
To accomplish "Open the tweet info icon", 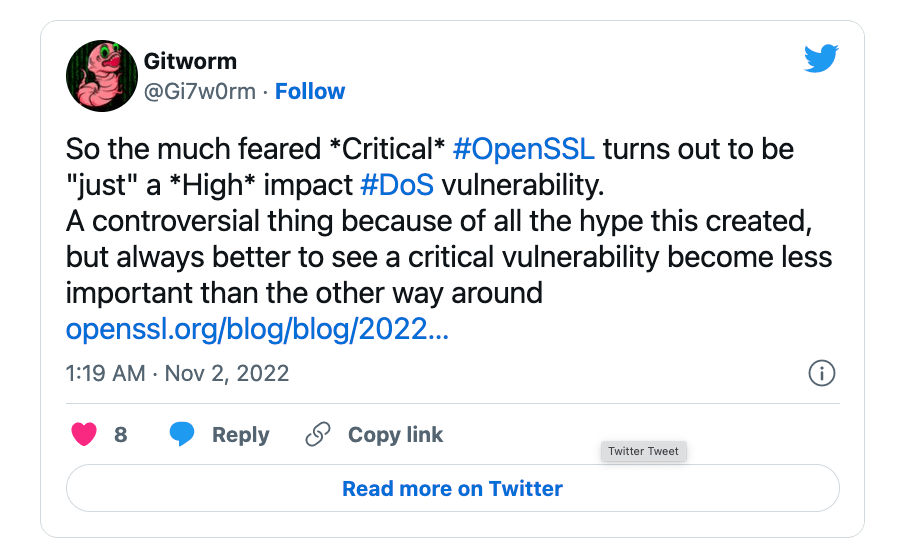I will coord(821,374).
